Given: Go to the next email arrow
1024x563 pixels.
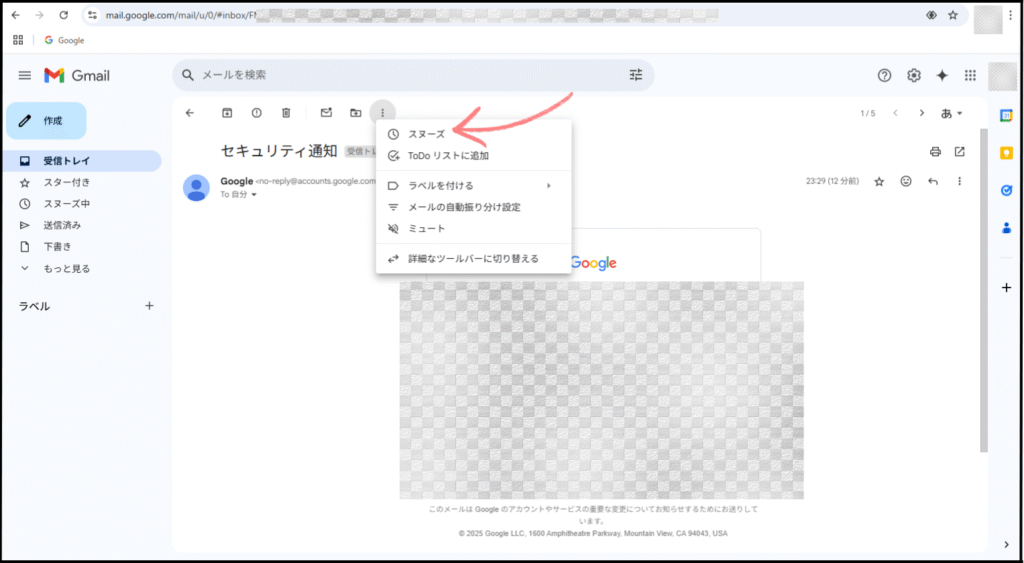Looking at the screenshot, I should point(922,113).
